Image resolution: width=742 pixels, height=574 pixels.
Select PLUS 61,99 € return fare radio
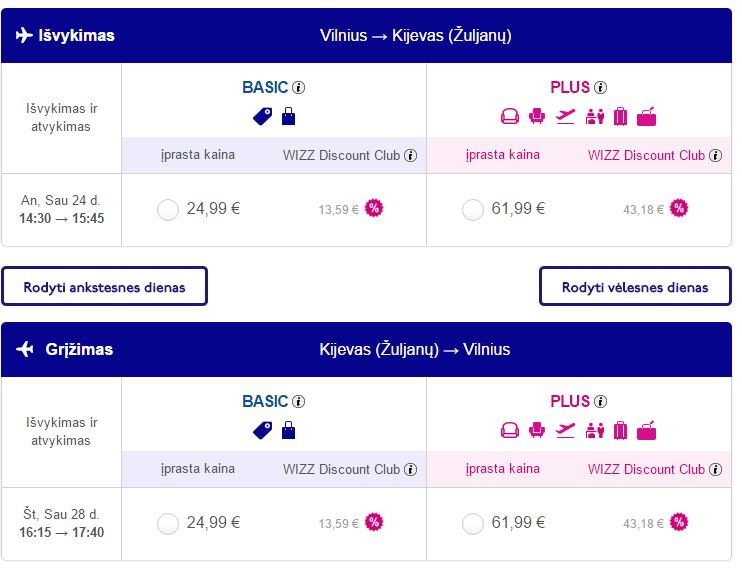472,524
